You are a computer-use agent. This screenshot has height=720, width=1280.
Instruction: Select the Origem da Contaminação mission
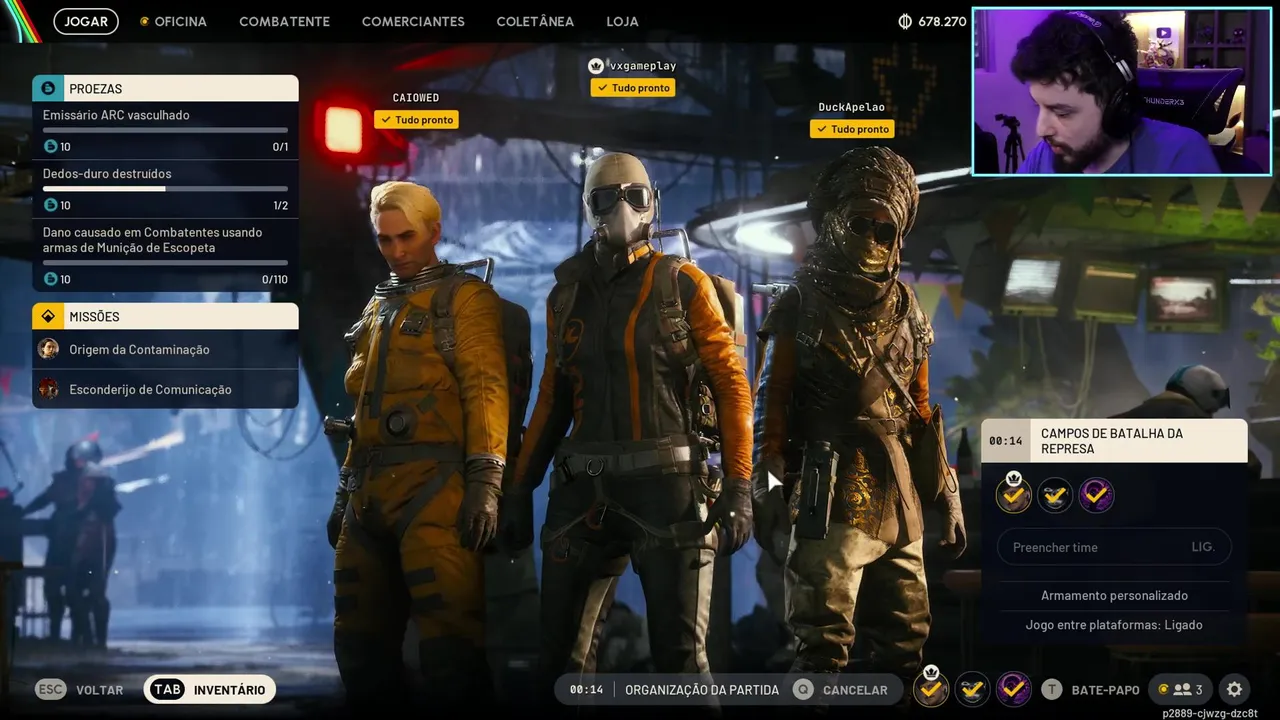pos(165,349)
